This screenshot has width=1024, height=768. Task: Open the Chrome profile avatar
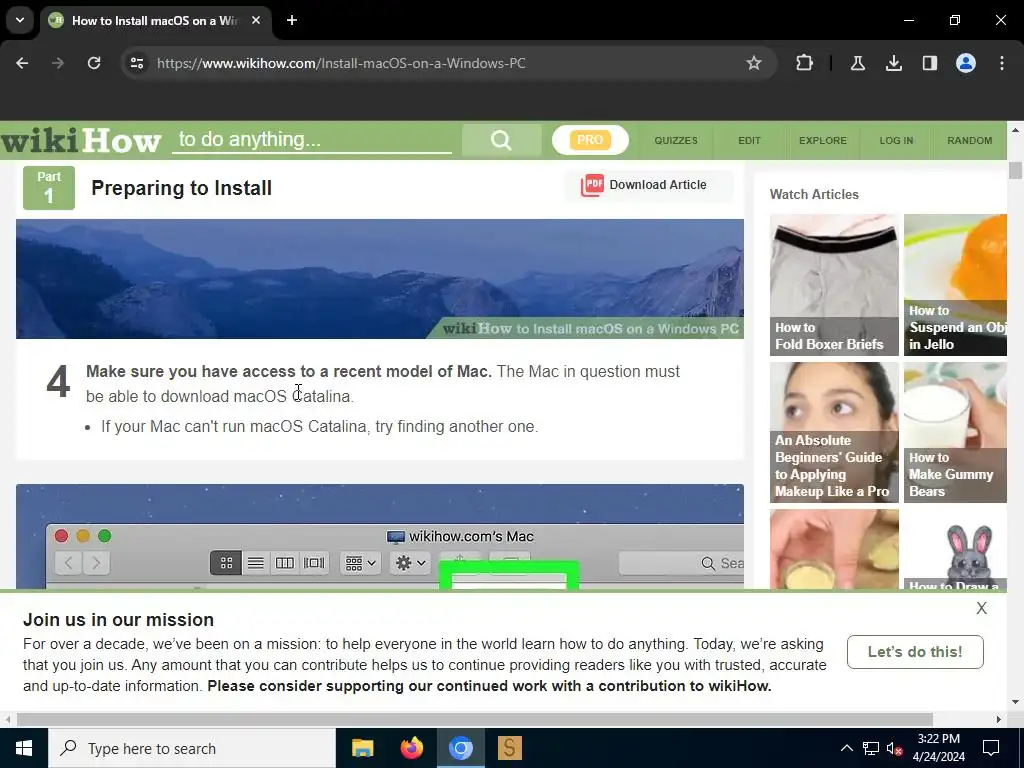click(965, 63)
